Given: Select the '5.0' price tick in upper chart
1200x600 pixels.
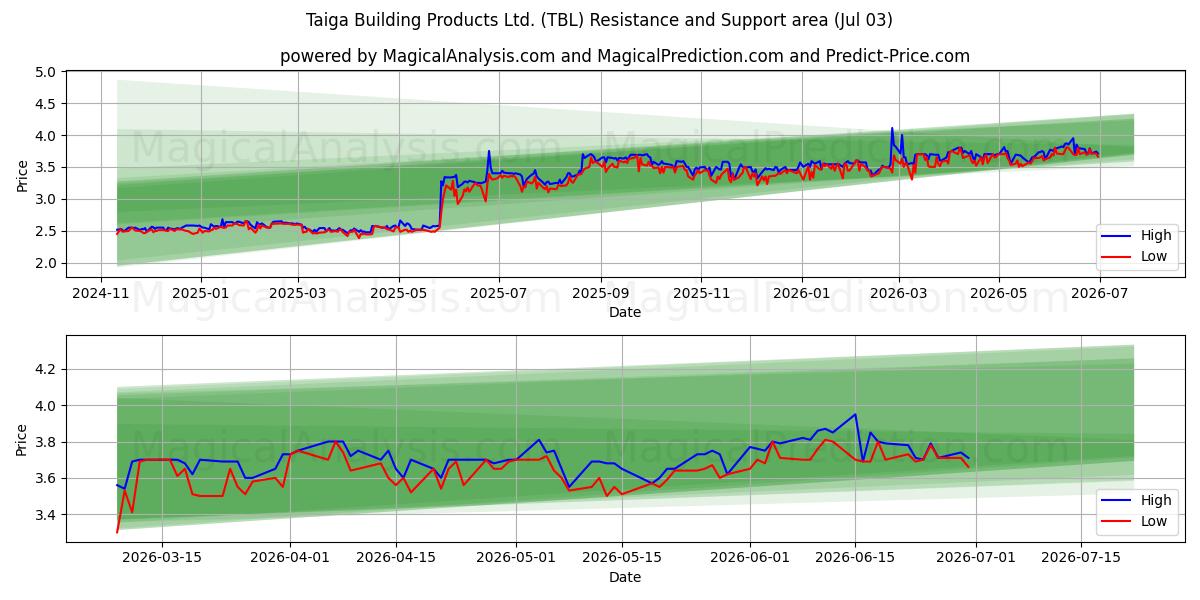Looking at the screenshot, I should (x=45, y=72).
